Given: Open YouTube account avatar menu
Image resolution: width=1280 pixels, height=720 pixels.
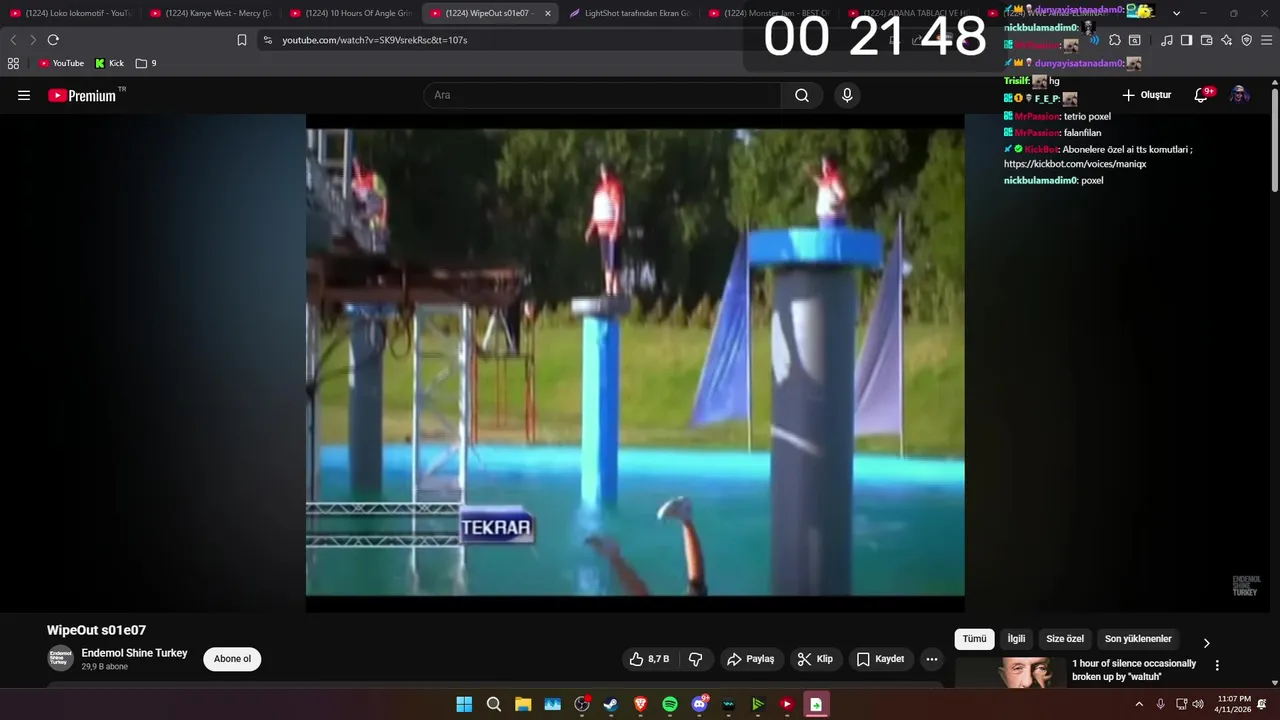Looking at the screenshot, I should (x=1239, y=95).
